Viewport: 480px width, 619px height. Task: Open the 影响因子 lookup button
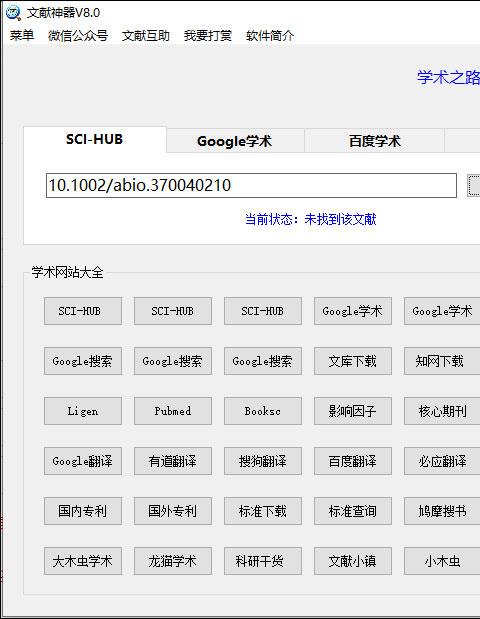(x=353, y=411)
